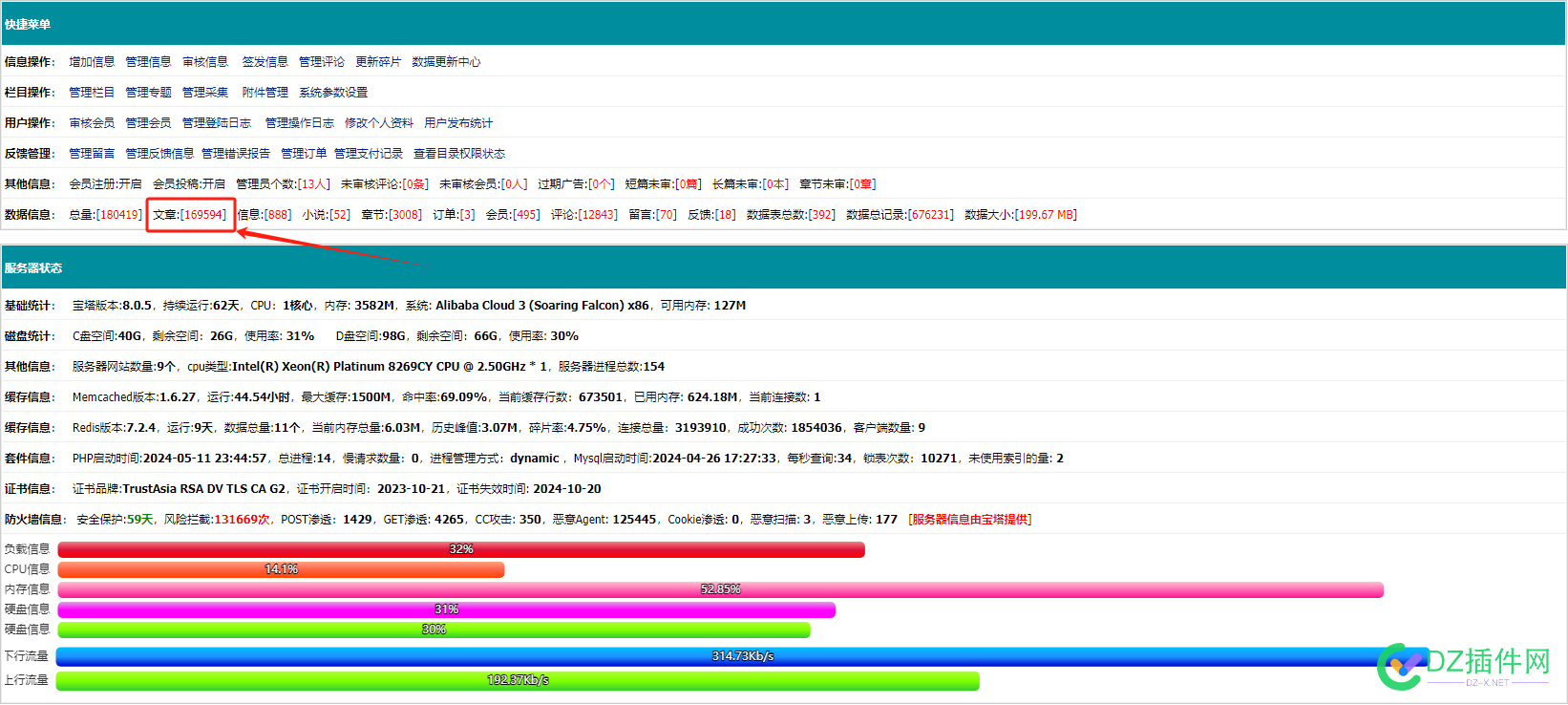Click the 服务器信息由宝塔提供 red link
The height and width of the screenshot is (705, 1568).
pos(970,520)
